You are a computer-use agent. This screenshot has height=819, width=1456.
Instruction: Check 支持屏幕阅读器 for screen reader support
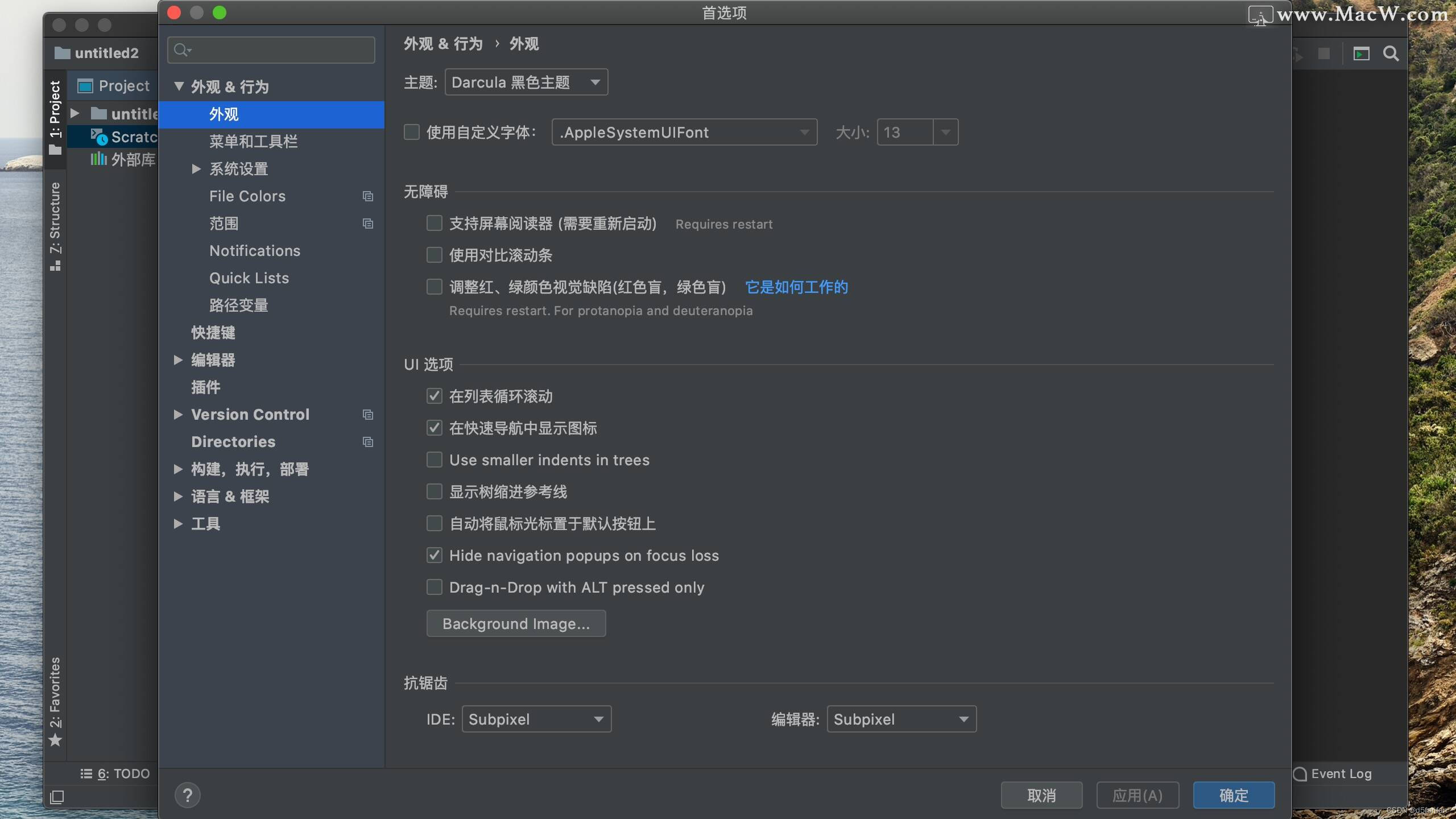[x=435, y=223]
